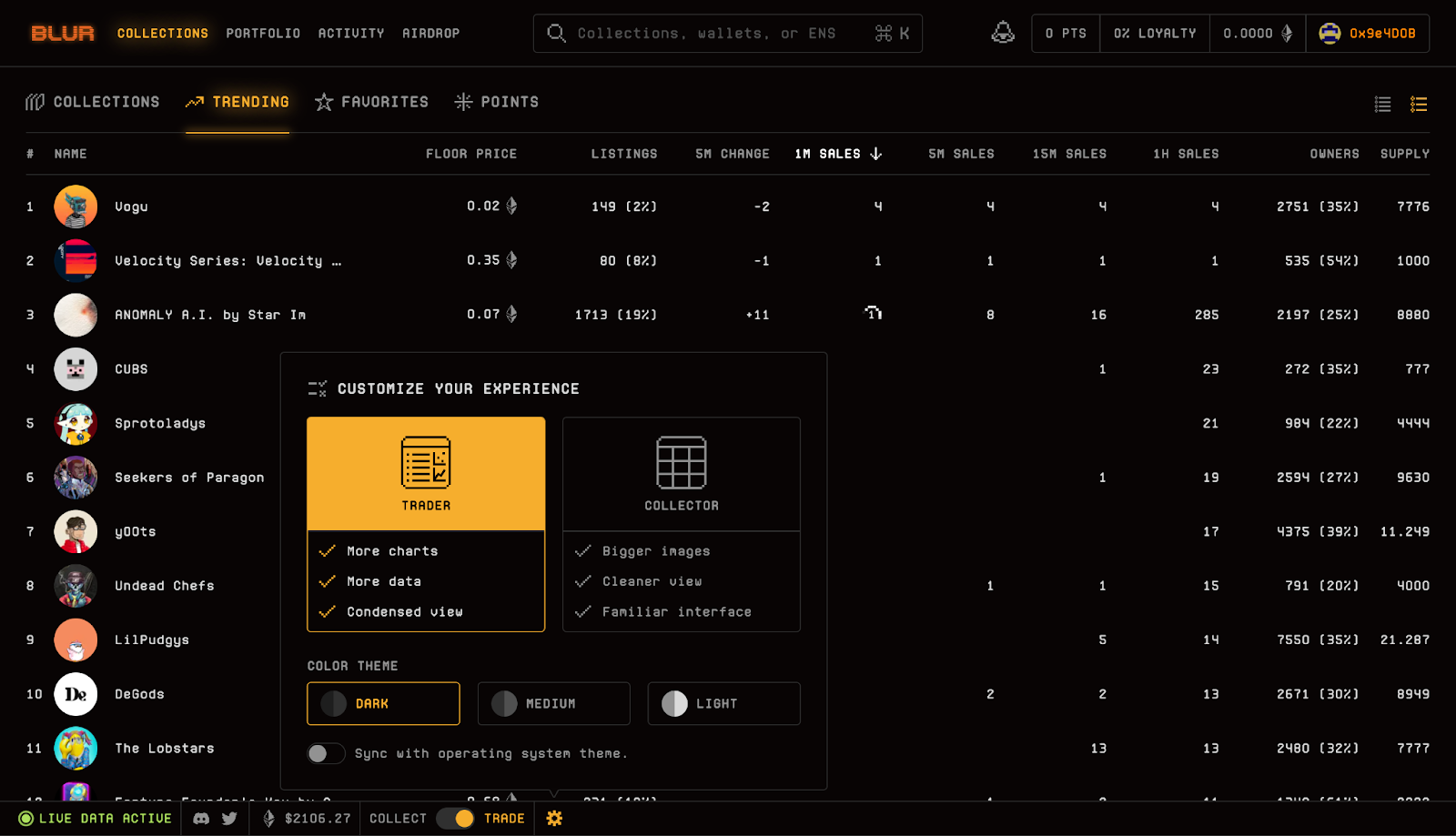
Task: Enable sync with operating system theme
Action: 326,753
